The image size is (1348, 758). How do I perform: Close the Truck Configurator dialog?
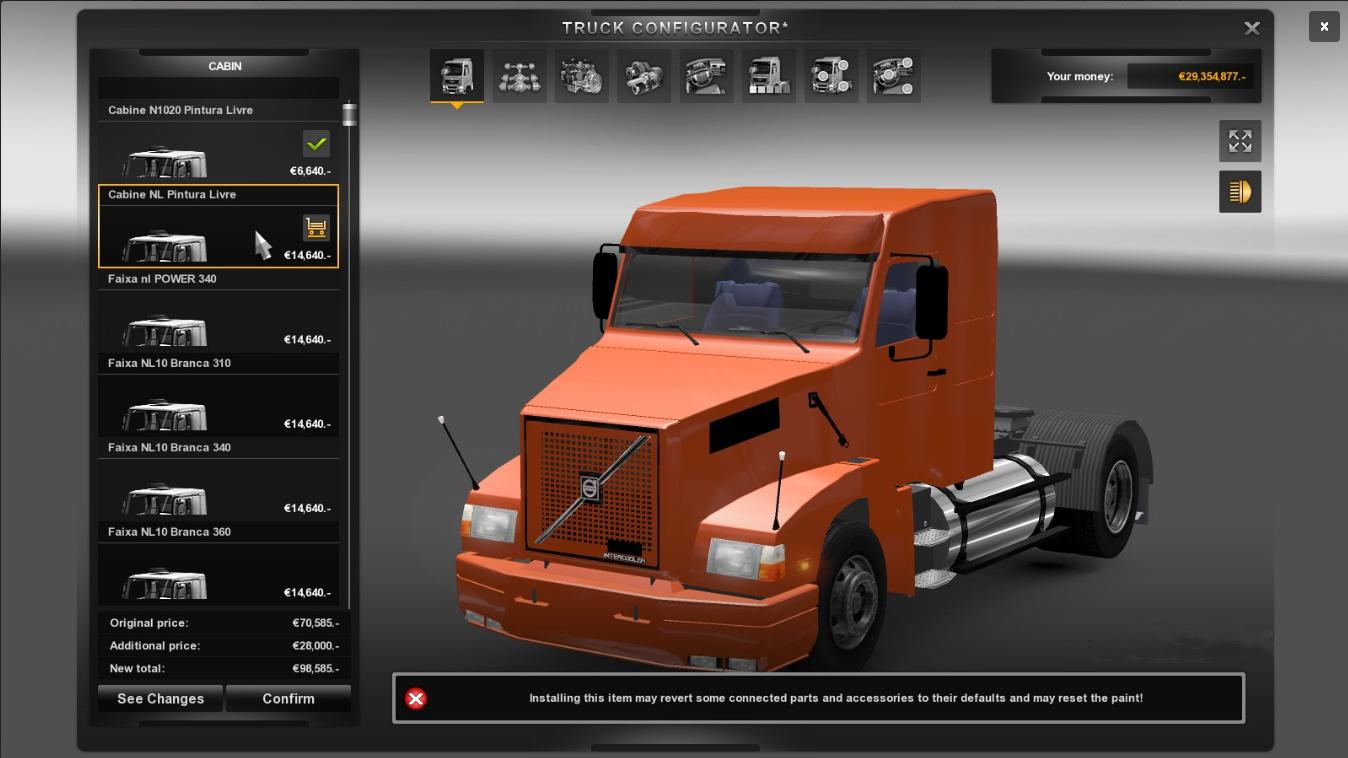tap(1251, 29)
